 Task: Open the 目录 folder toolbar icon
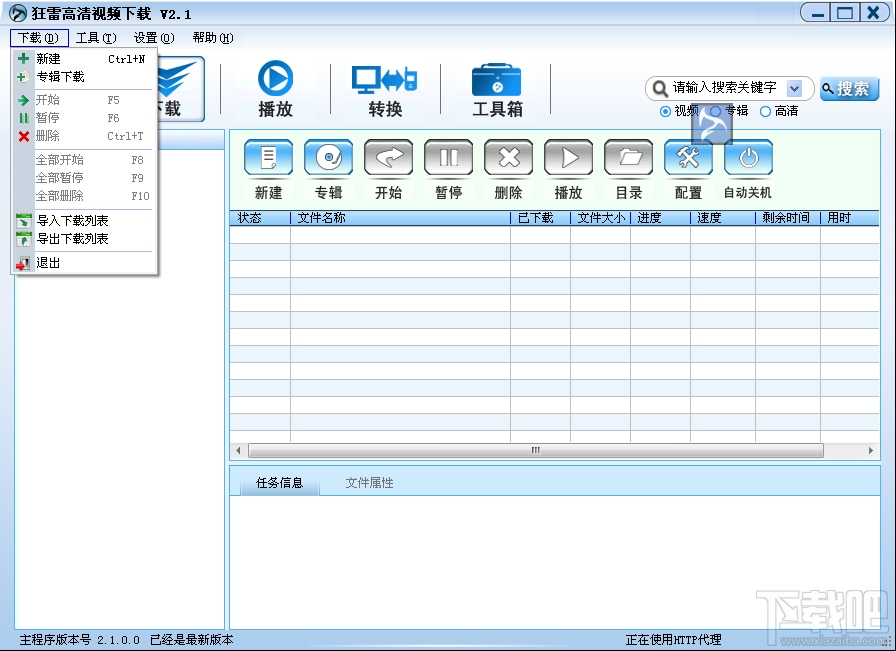point(629,157)
